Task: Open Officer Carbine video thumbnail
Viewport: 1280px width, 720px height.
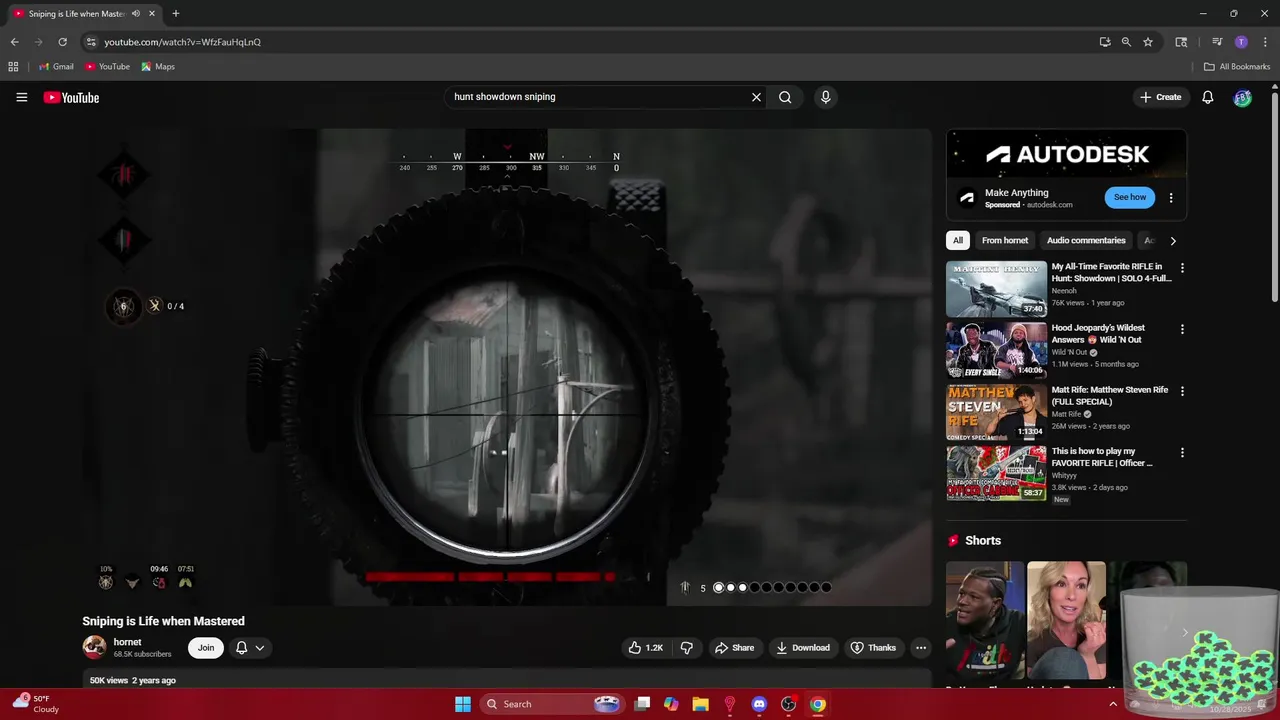Action: pyautogui.click(x=996, y=473)
